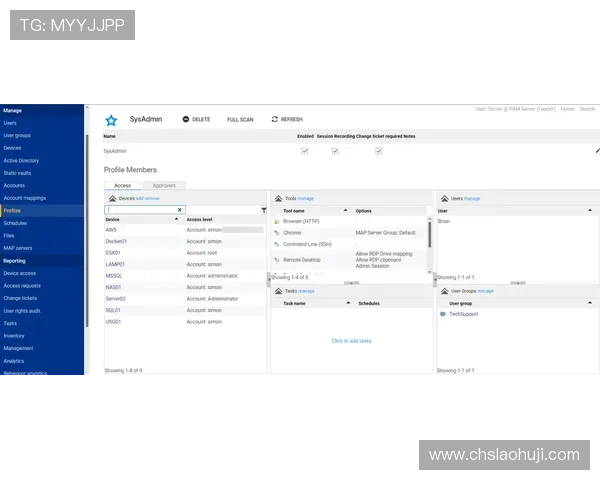600x480 pixels.
Task: Open Schedules in the left sidebar
Action: pyautogui.click(x=15, y=223)
